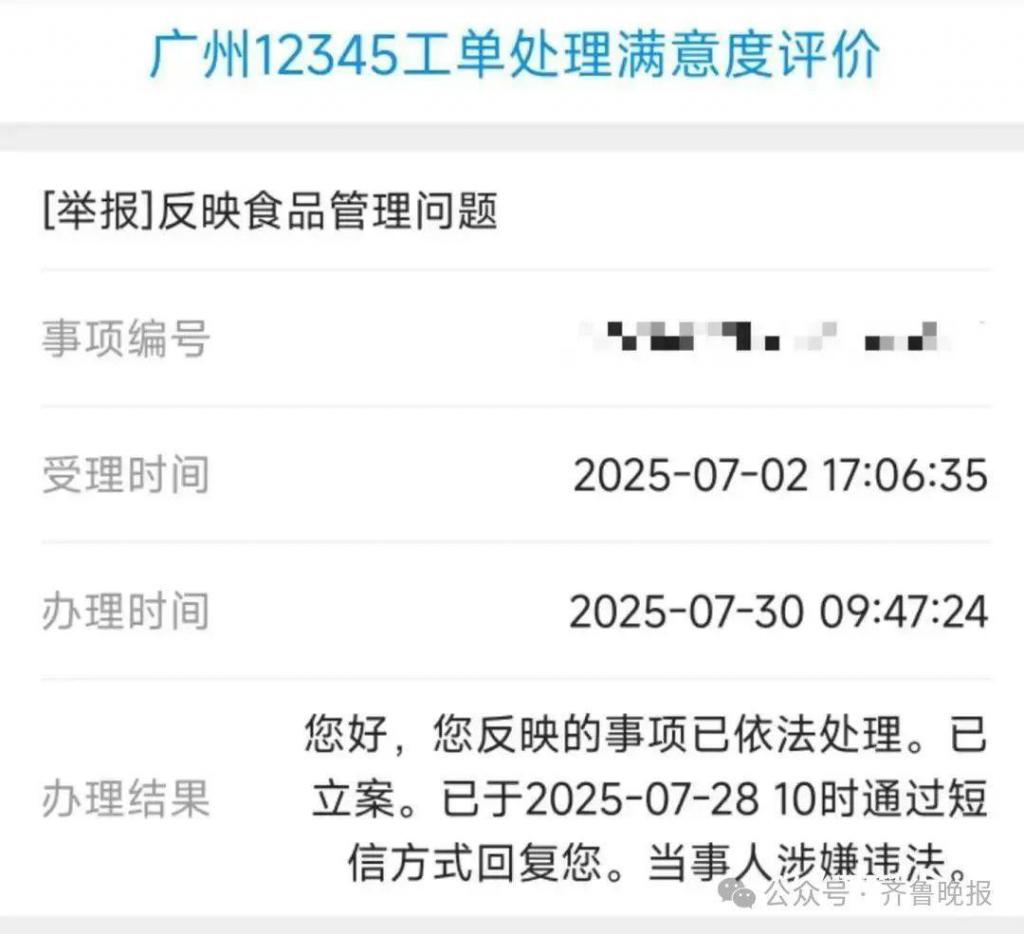The height and width of the screenshot is (934, 1024).
Task: Click the WeChat logo icon in the watermark
Action: tap(737, 893)
